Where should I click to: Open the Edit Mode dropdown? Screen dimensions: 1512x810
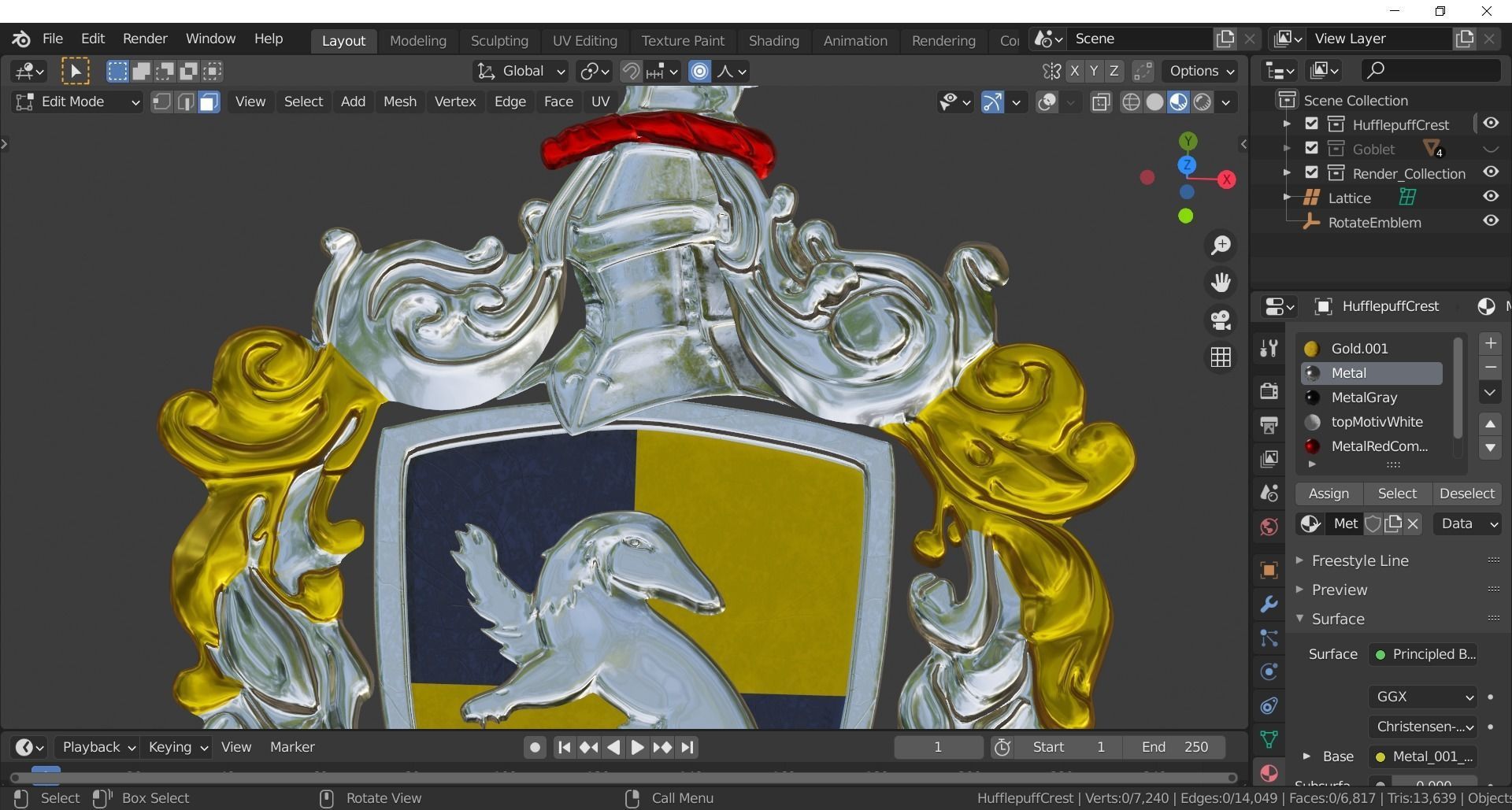tap(77, 102)
